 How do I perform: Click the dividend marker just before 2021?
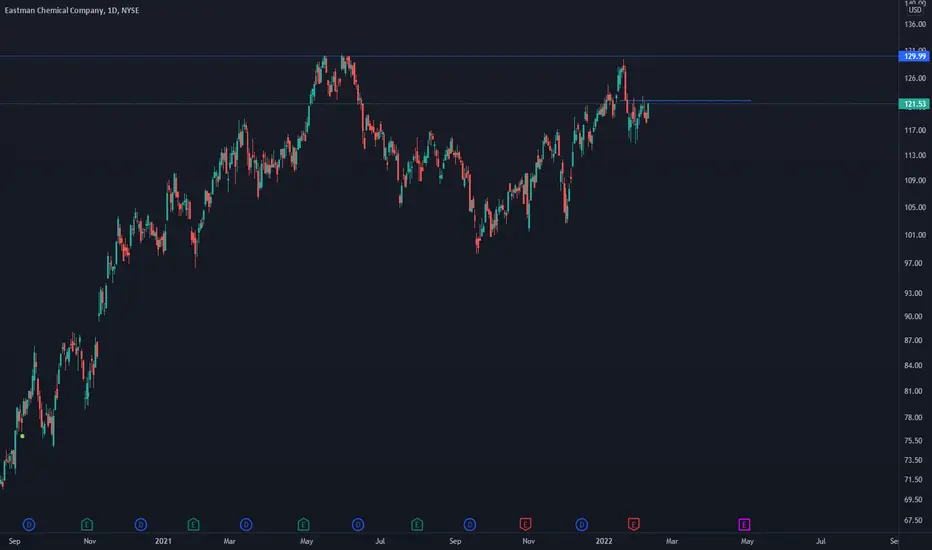(x=141, y=524)
